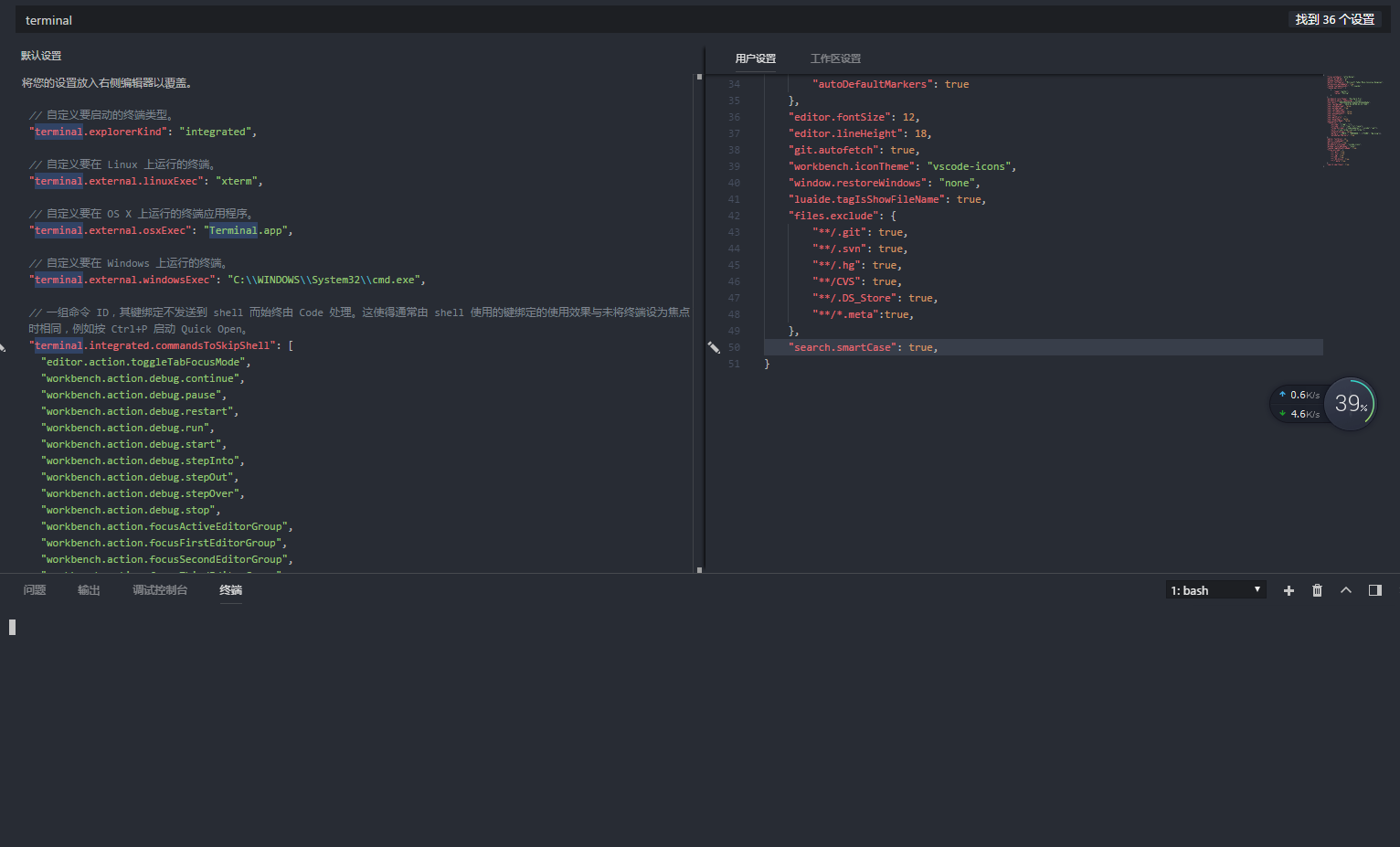1400x847 pixels.
Task: Toggle panel layout with the rightmost panel icon
Action: pyautogui.click(x=1375, y=590)
